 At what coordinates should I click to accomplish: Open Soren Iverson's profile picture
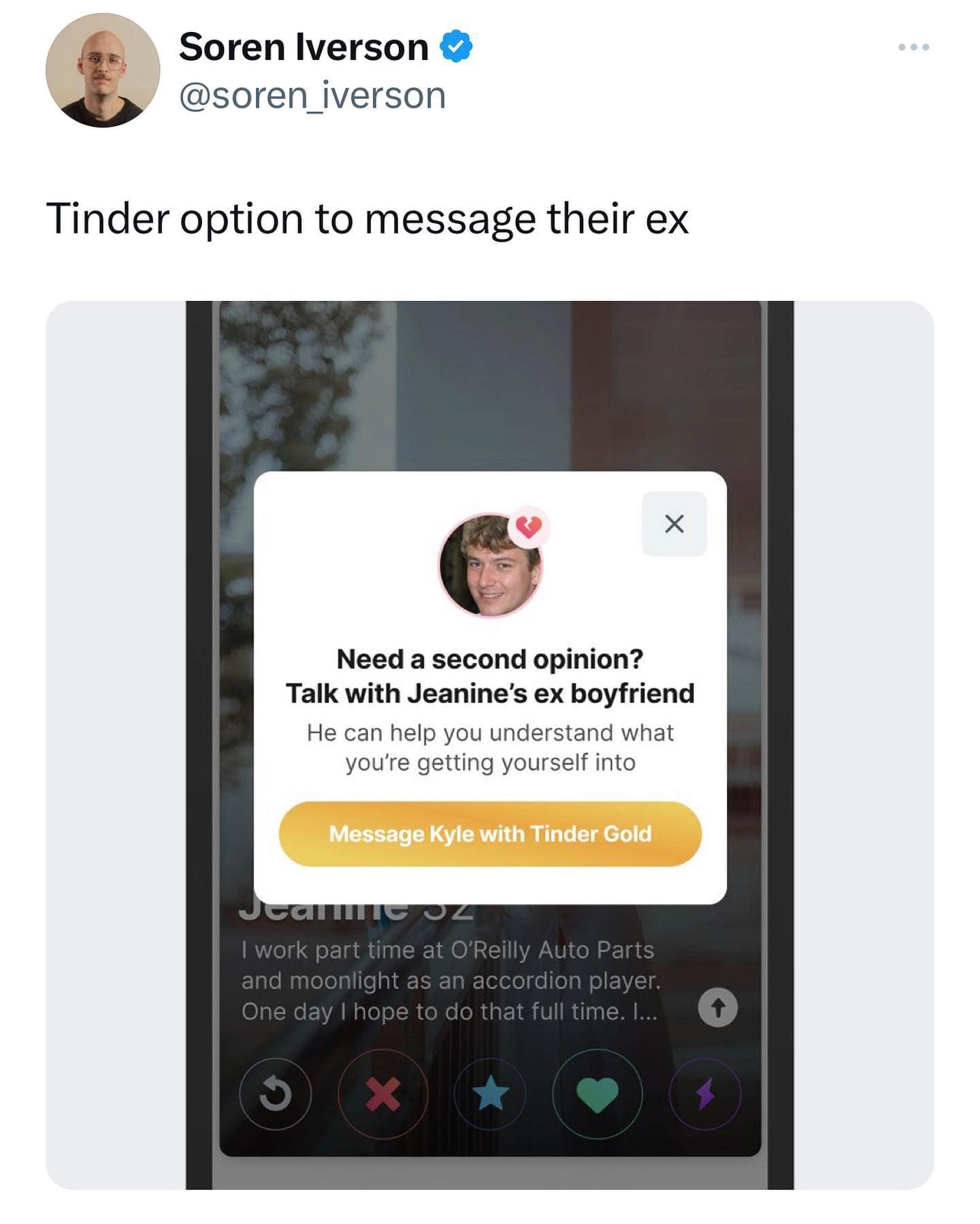[103, 70]
